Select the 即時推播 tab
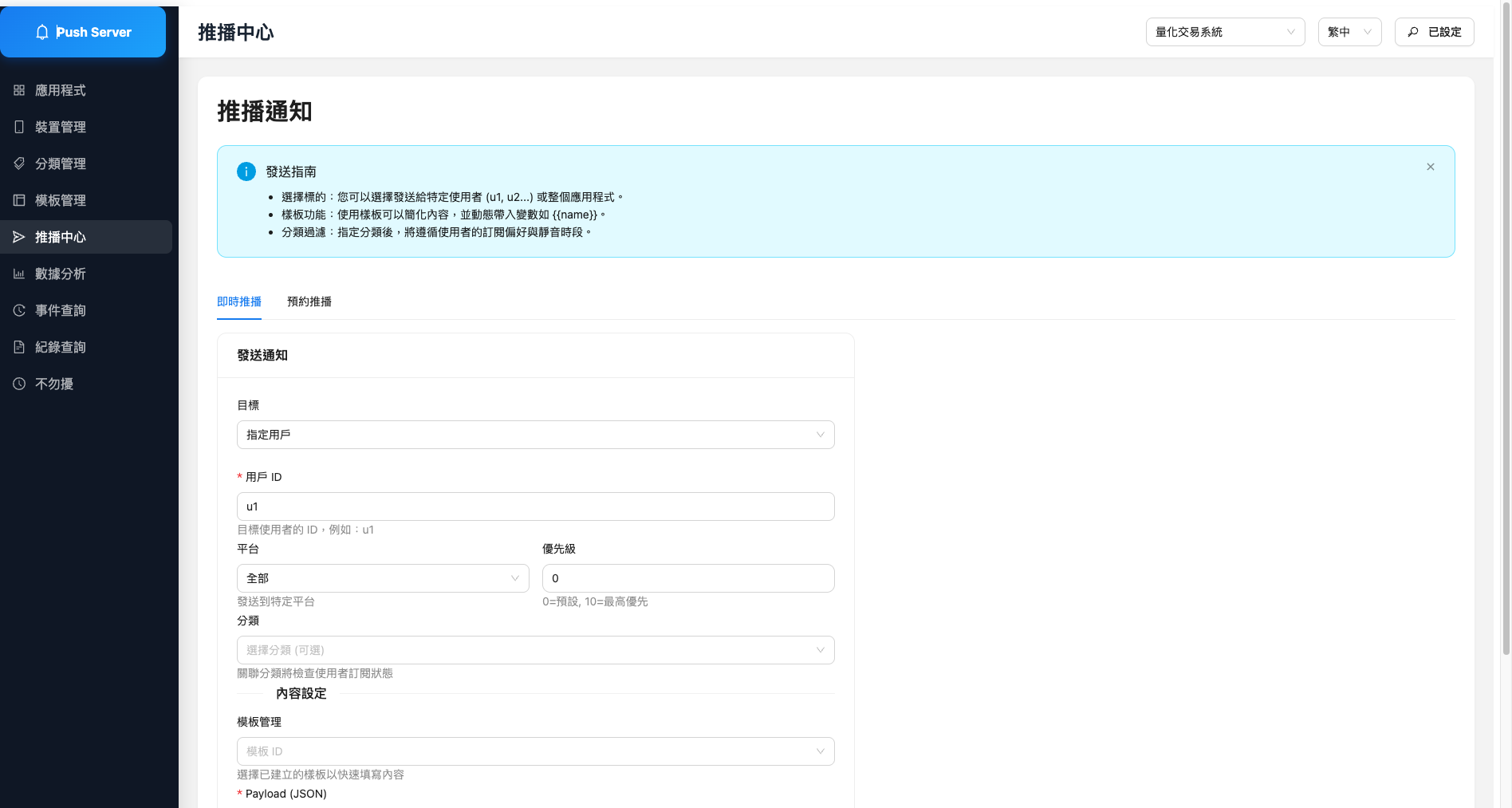The image size is (1512, 808). (239, 302)
